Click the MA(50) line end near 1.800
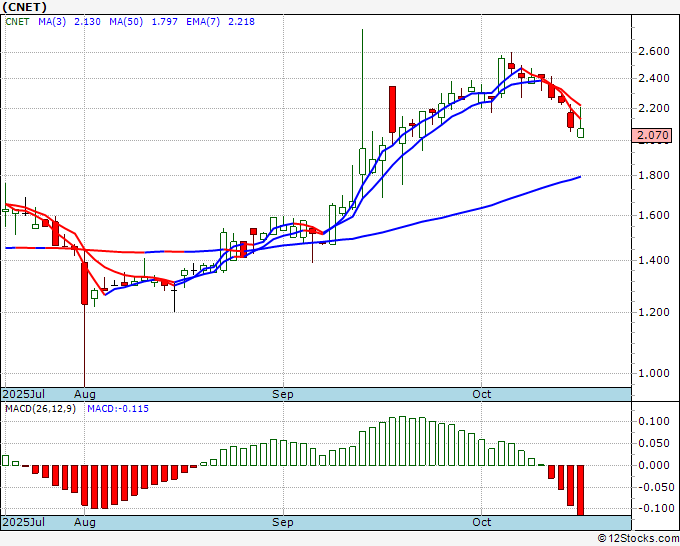Screen dimensions: 680x546 (579, 177)
